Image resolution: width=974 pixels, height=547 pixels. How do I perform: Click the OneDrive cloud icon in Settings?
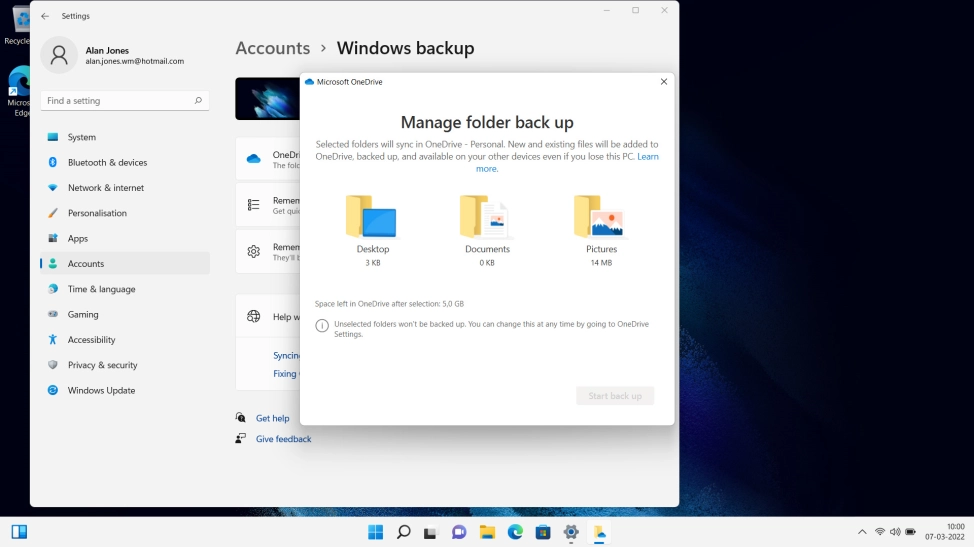tap(253, 159)
